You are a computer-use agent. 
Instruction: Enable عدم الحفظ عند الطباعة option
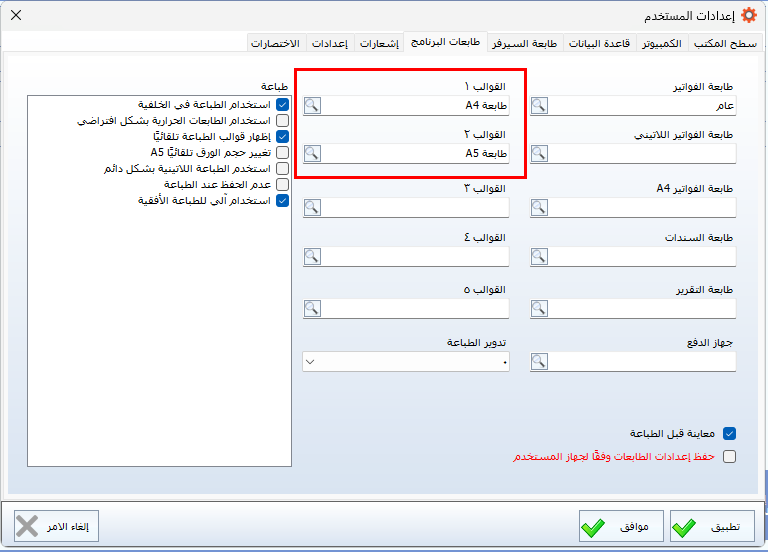click(282, 184)
